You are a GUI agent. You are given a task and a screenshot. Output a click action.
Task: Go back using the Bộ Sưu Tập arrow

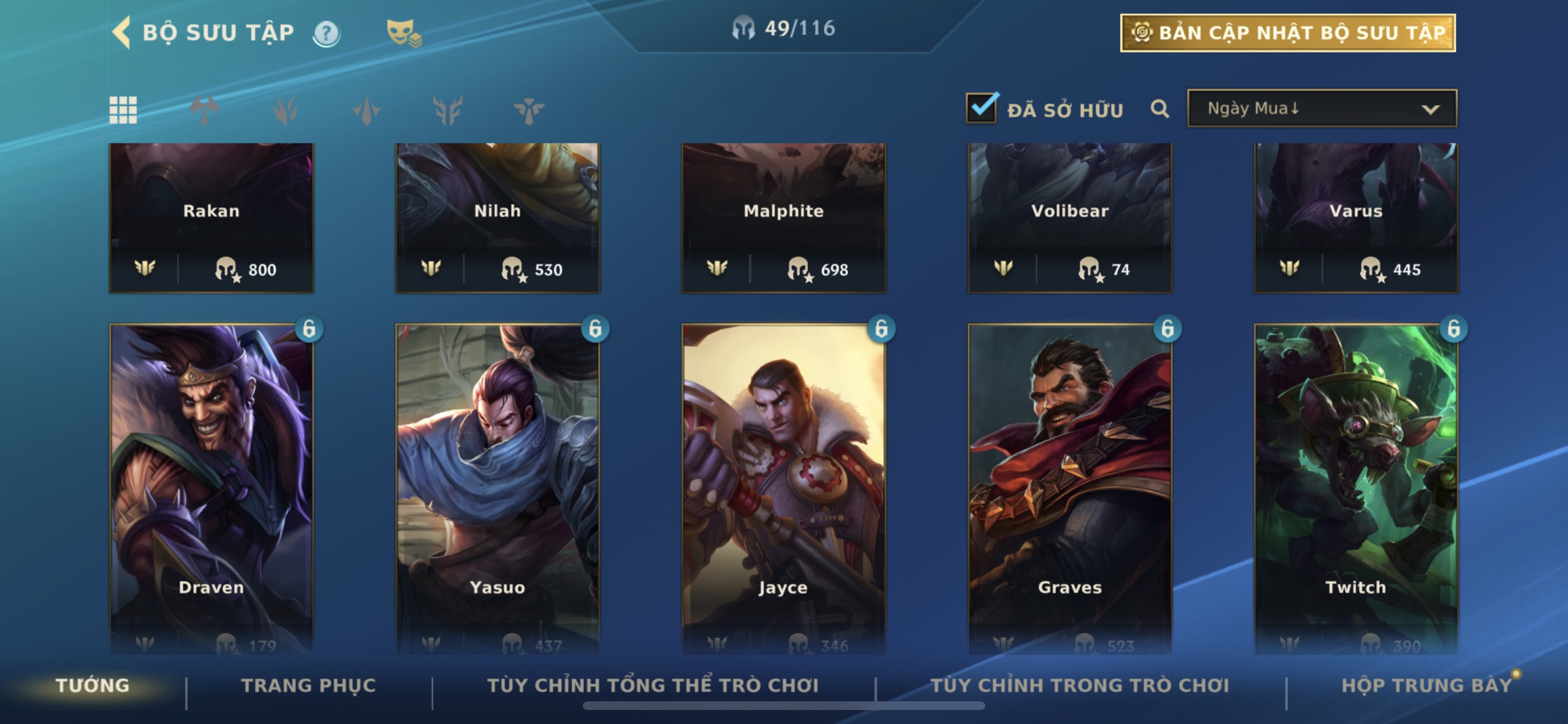pyautogui.click(x=121, y=31)
